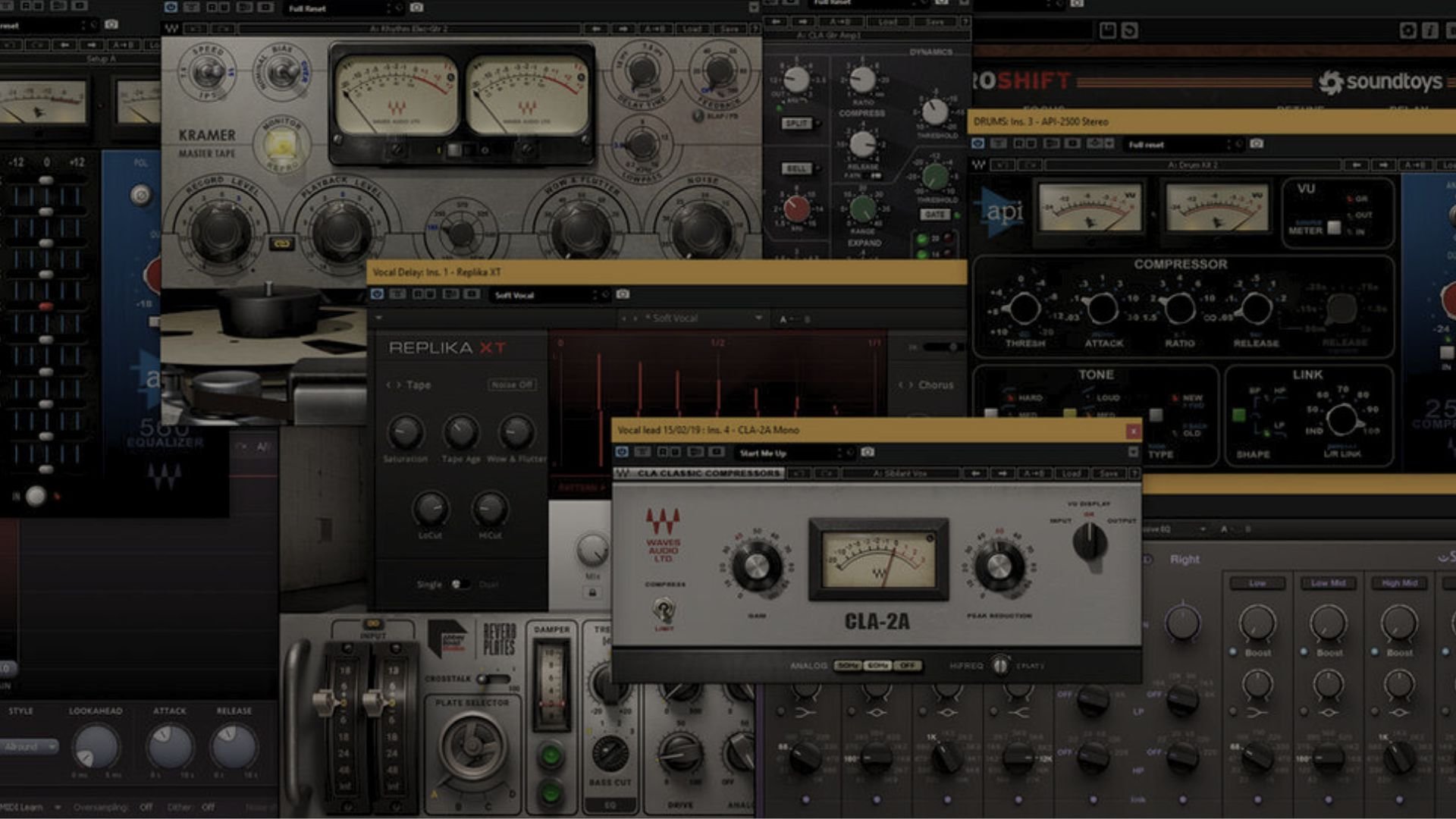This screenshot has height=819, width=1456.
Task: Toggle power icon in Kramer Master Tape window
Action: 171,8
